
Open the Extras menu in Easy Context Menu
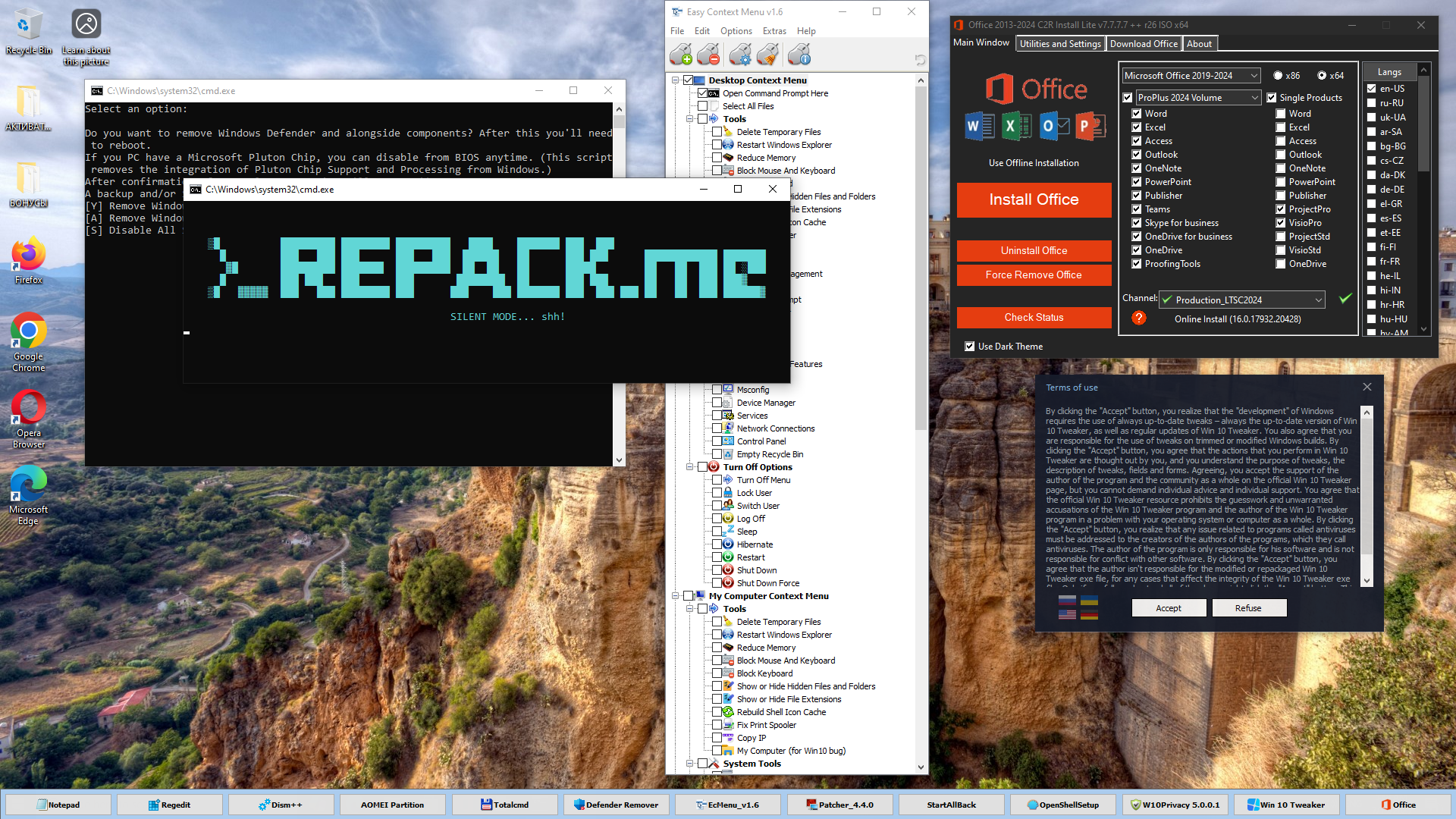click(x=774, y=31)
